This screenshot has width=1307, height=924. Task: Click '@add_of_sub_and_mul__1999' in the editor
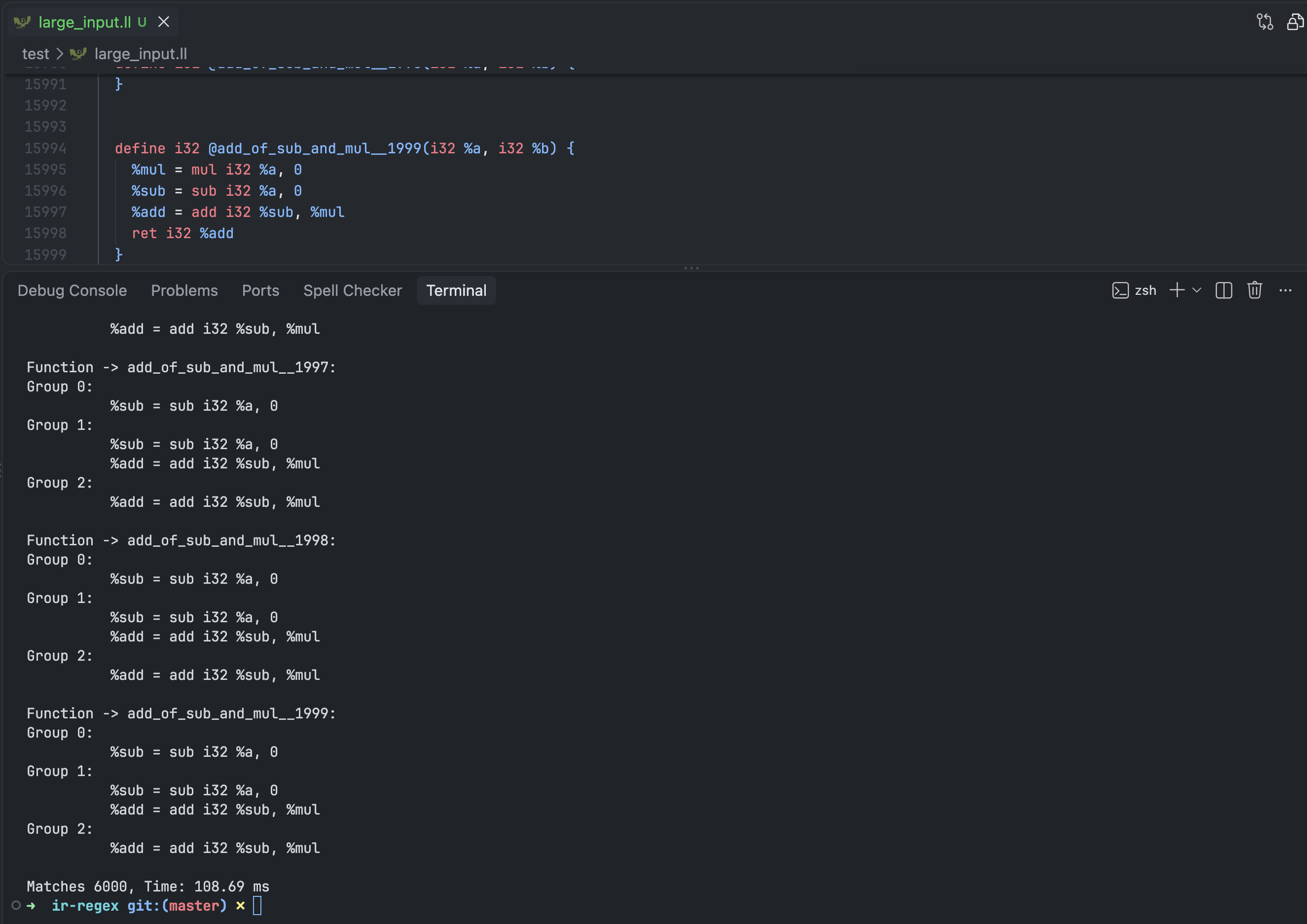[x=315, y=148]
